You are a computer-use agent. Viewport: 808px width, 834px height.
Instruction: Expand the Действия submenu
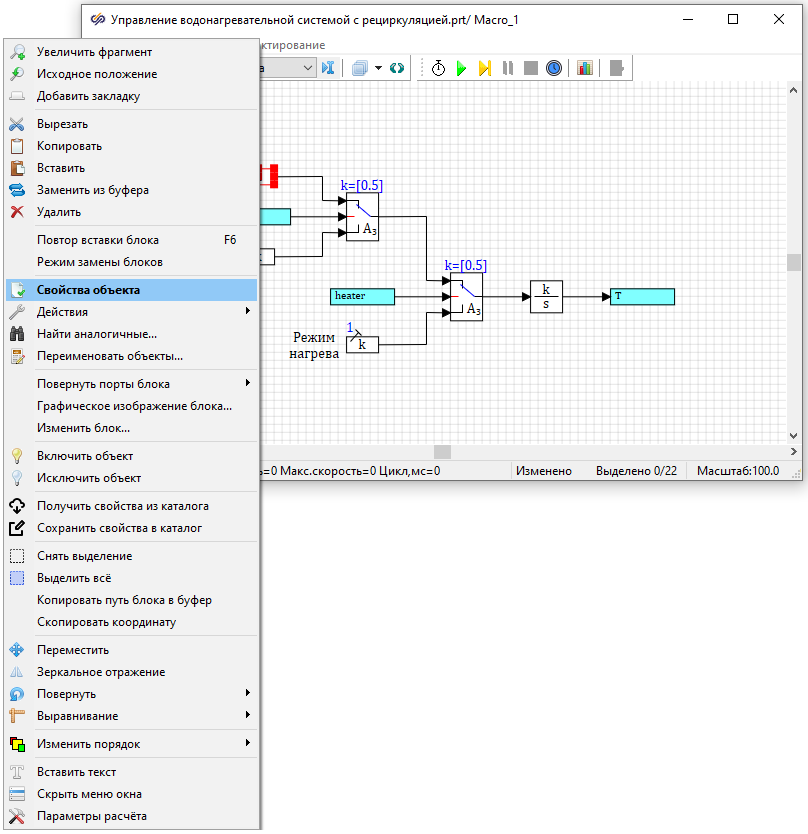pos(130,312)
